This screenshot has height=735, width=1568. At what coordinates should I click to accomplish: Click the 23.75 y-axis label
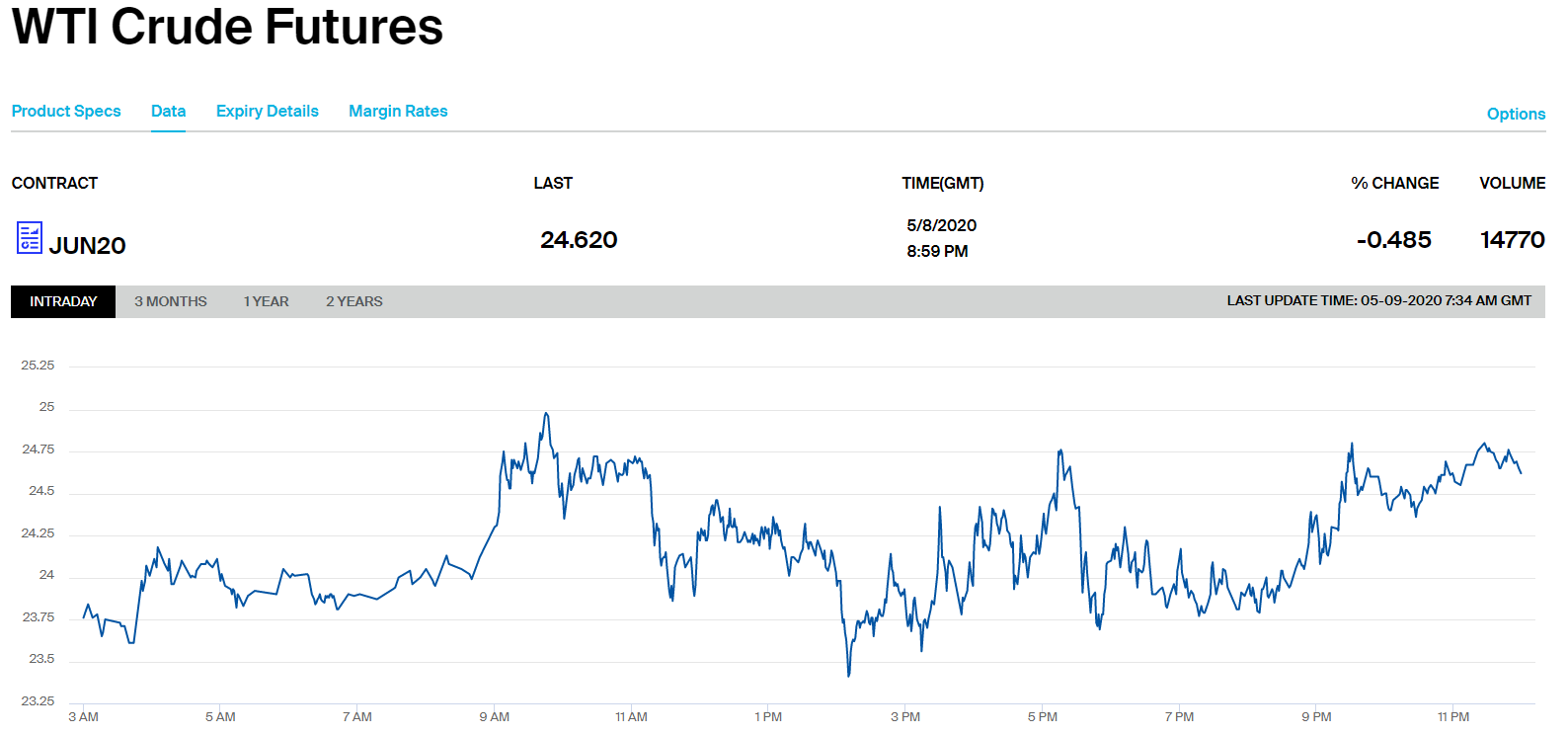click(x=38, y=617)
